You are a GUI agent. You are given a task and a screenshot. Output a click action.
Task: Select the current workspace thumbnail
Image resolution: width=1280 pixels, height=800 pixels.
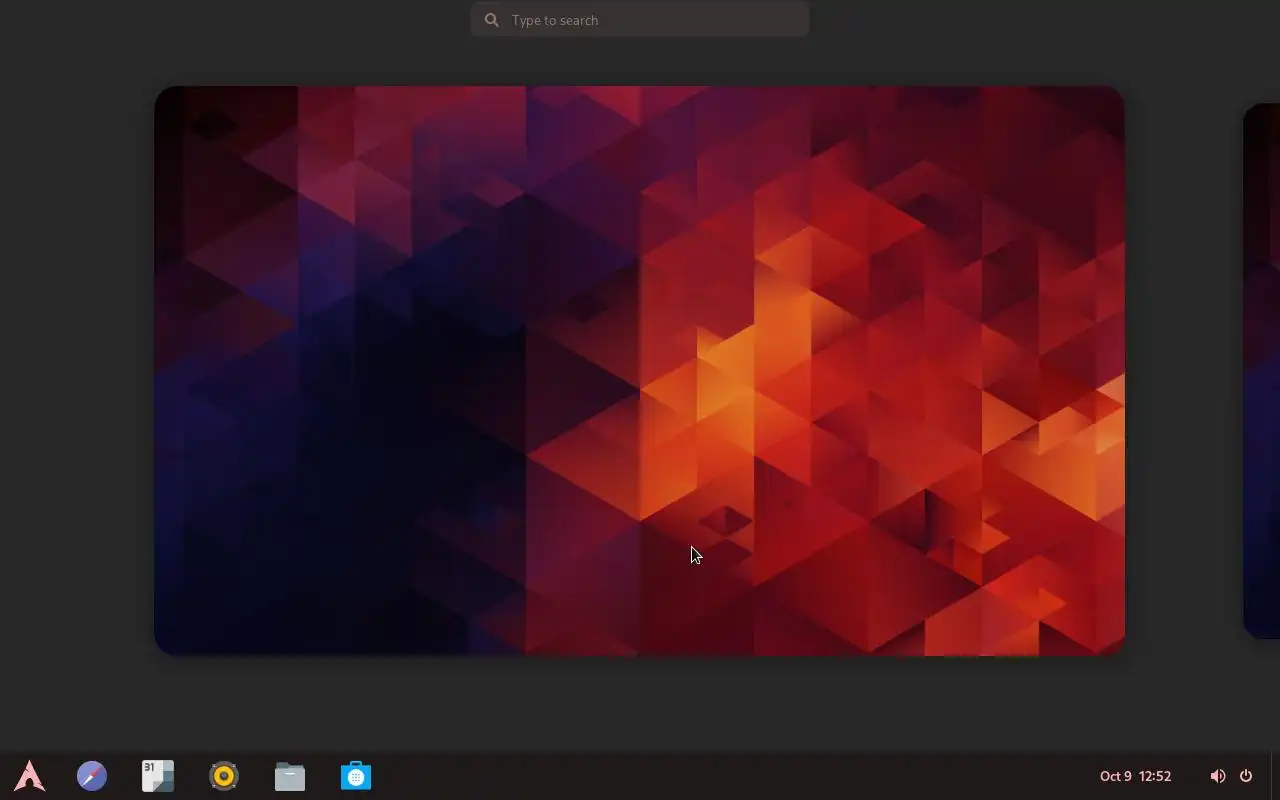(639, 371)
